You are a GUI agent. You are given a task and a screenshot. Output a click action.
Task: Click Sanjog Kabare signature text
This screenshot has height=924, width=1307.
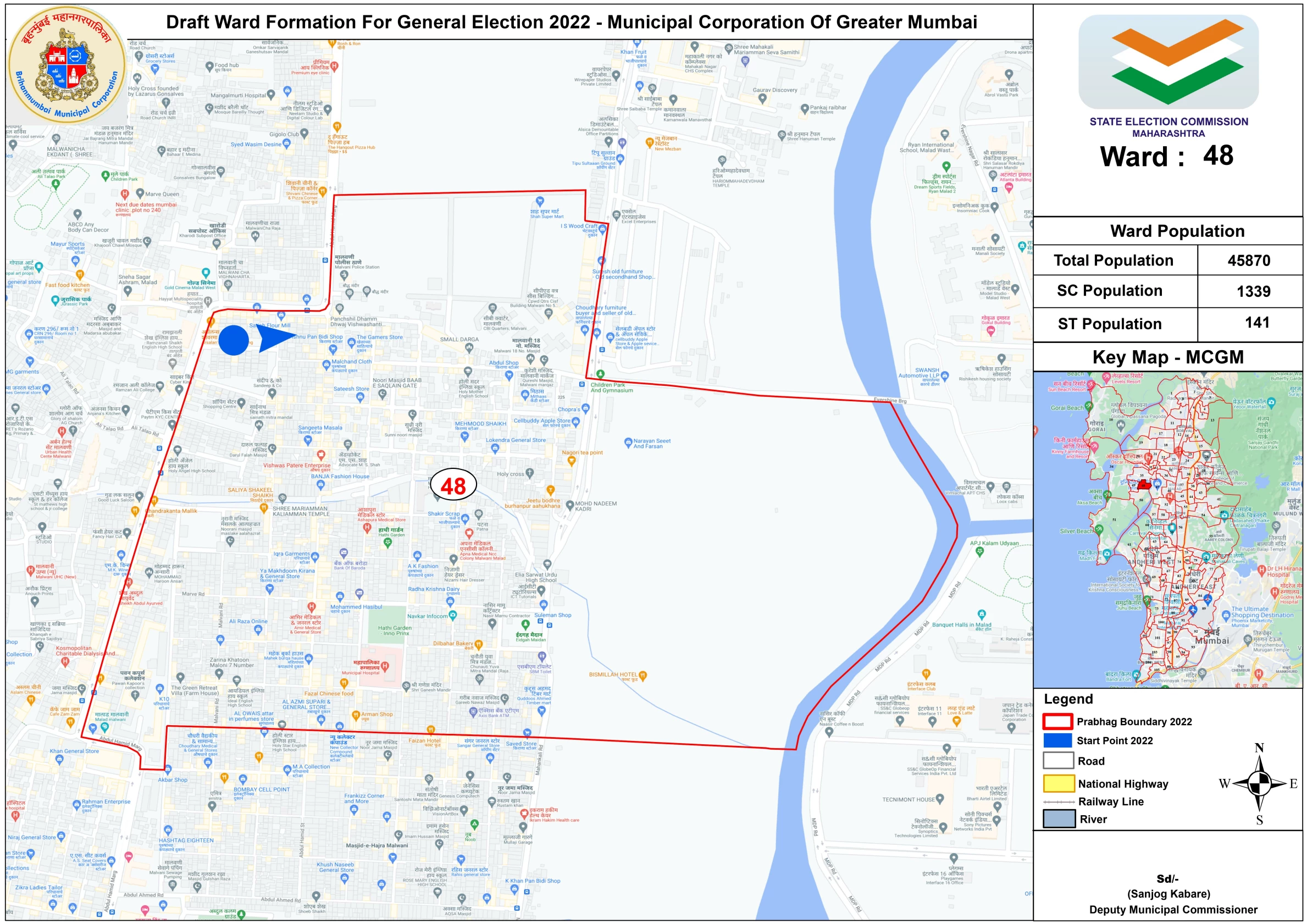(x=1168, y=893)
